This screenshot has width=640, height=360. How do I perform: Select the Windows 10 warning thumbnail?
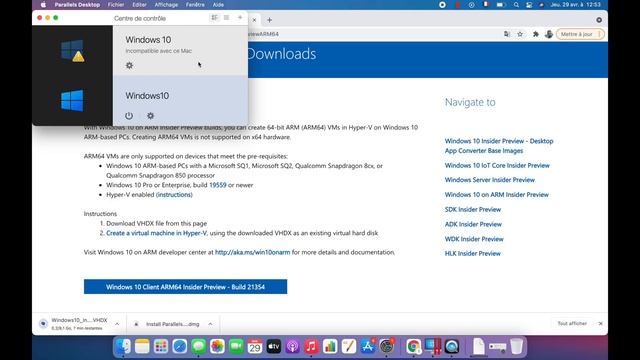pyautogui.click(x=72, y=51)
